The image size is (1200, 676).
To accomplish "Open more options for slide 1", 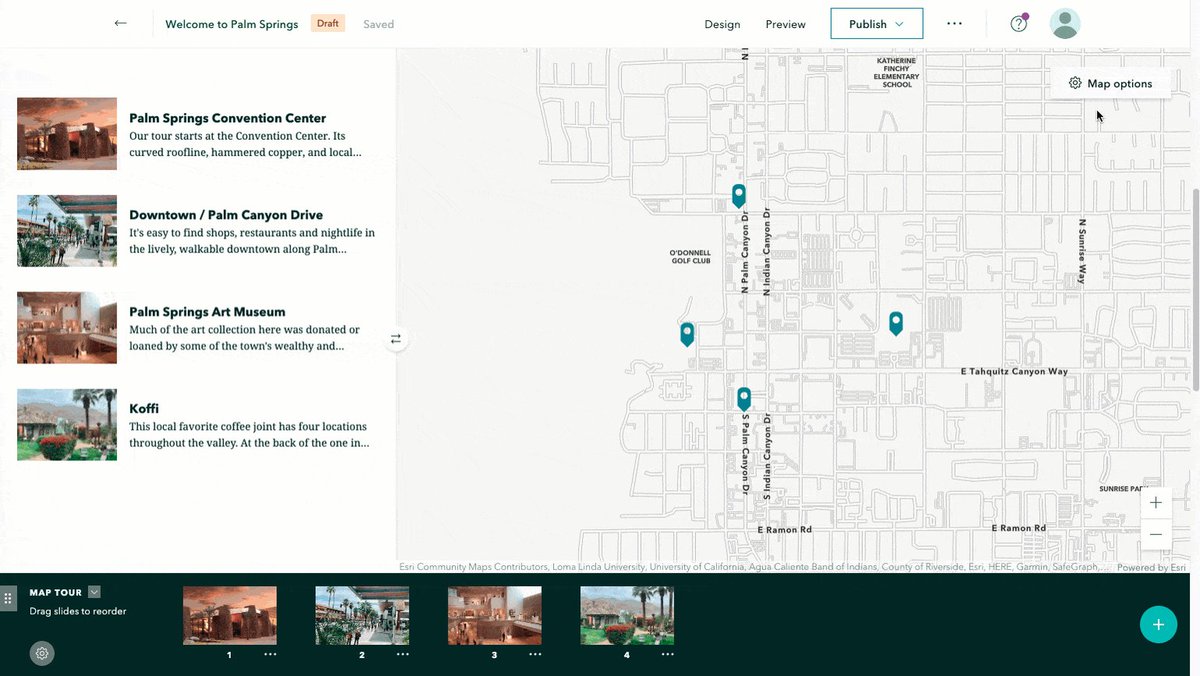I will 269,654.
